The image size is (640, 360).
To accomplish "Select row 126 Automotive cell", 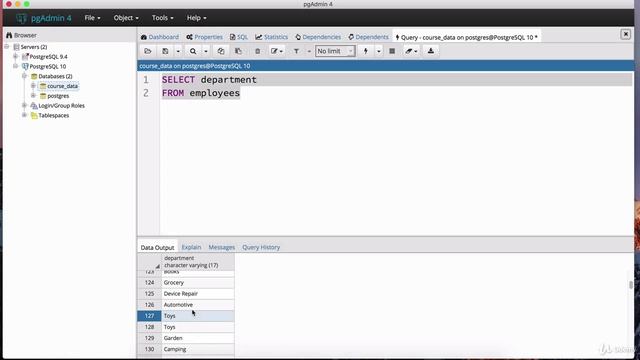I will (x=198, y=304).
